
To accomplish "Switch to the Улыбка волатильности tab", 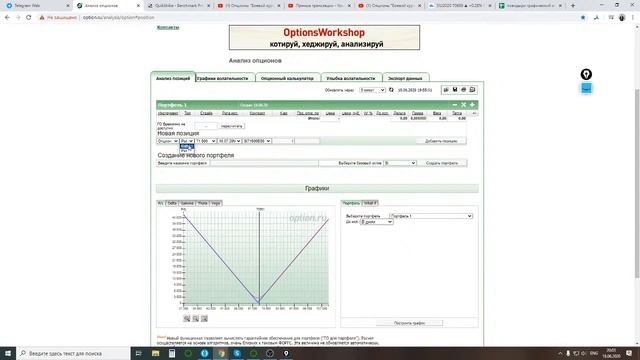I will click(351, 78).
